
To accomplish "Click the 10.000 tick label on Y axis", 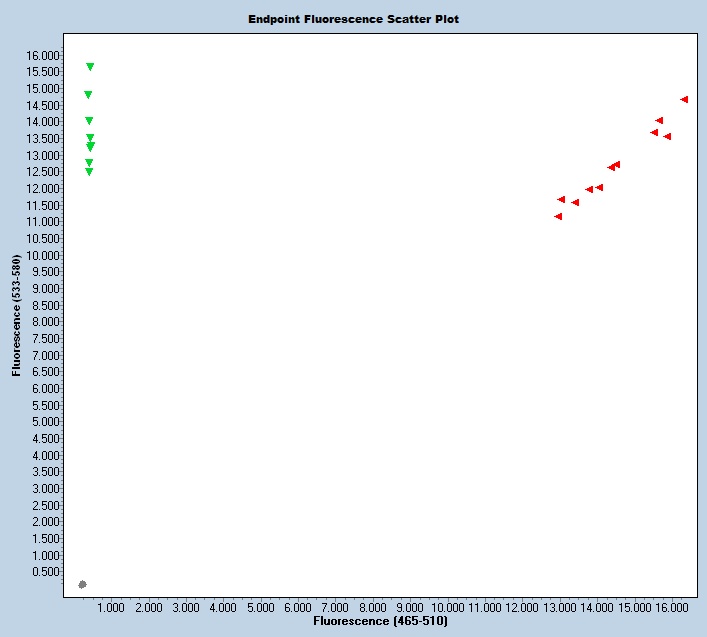I will (x=44, y=255).
